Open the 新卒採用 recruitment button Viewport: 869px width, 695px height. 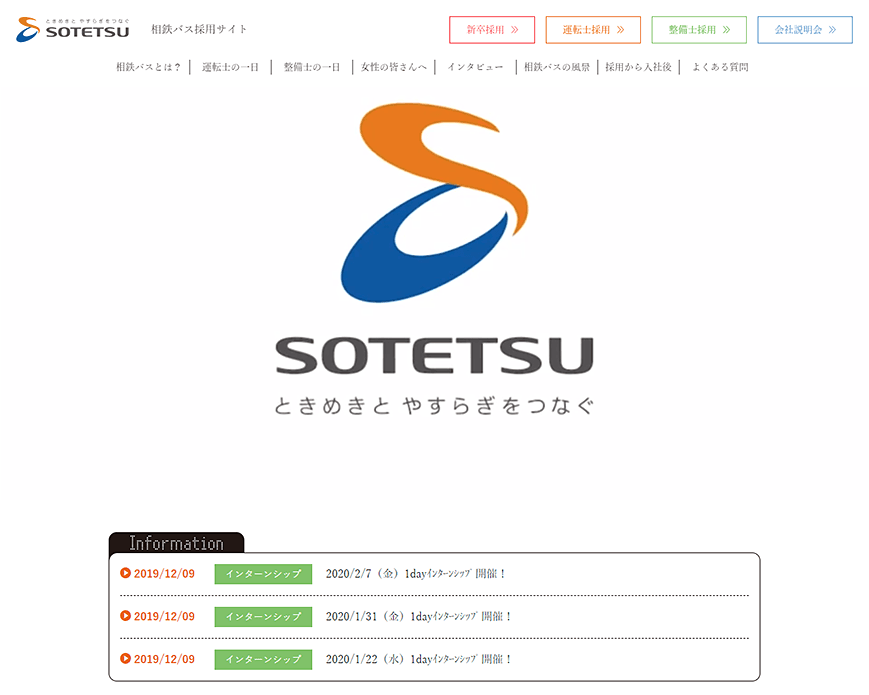(x=492, y=29)
